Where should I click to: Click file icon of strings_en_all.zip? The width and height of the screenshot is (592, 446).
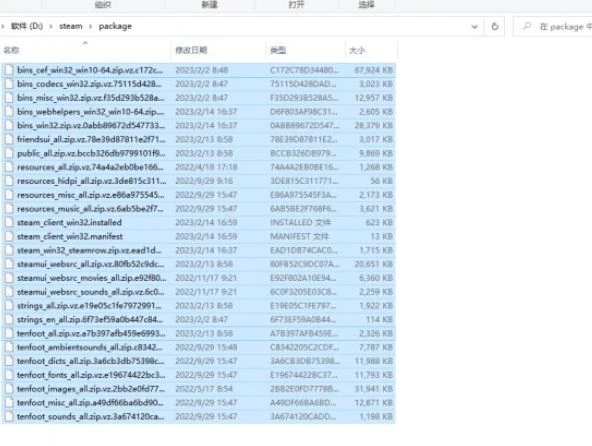(x=9, y=319)
